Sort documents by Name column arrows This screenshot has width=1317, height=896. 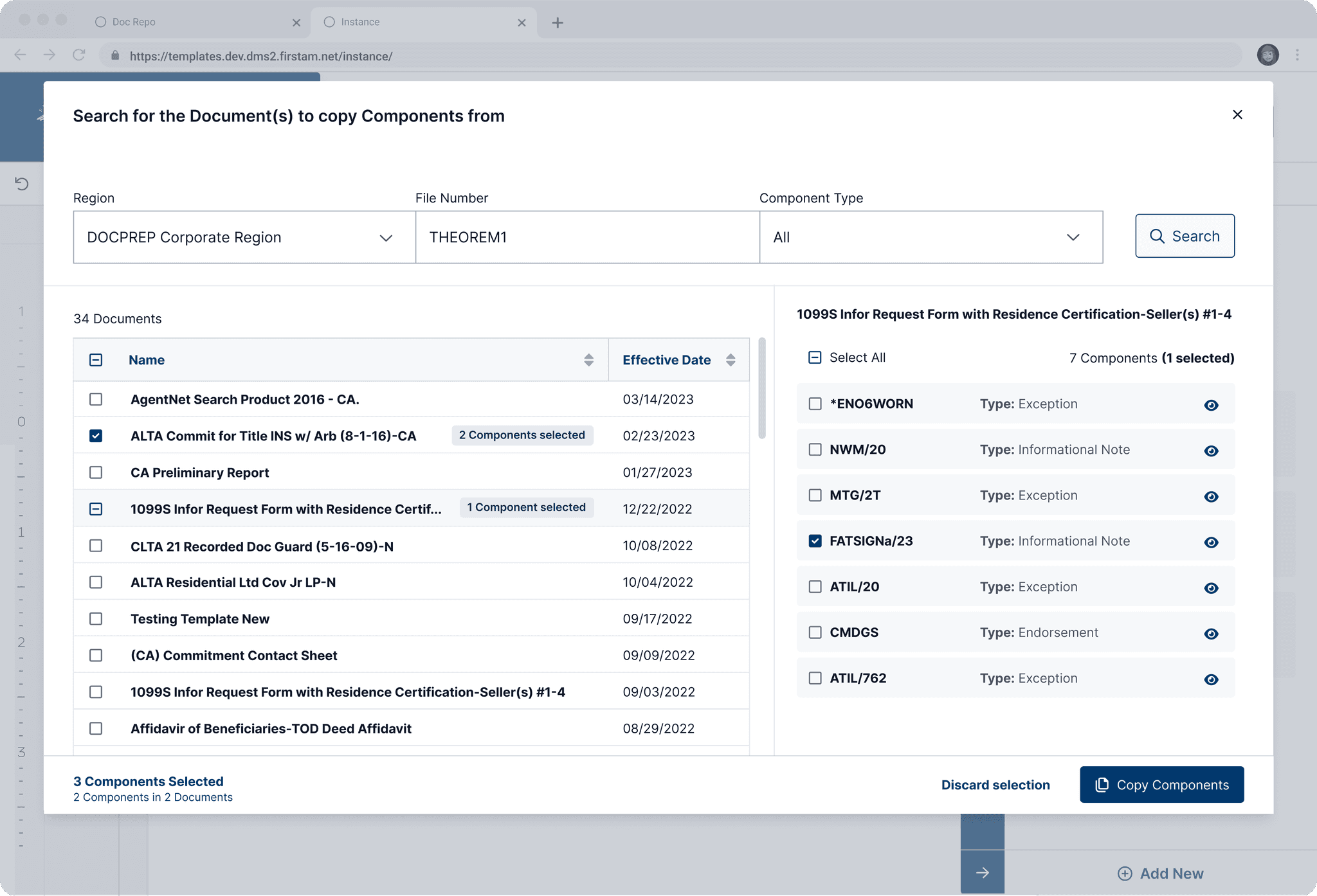pos(588,360)
